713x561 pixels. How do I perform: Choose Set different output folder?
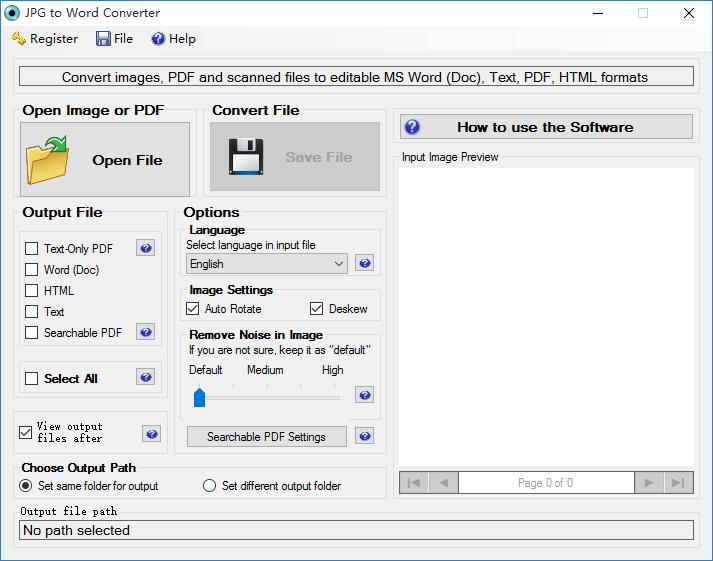tap(209, 486)
